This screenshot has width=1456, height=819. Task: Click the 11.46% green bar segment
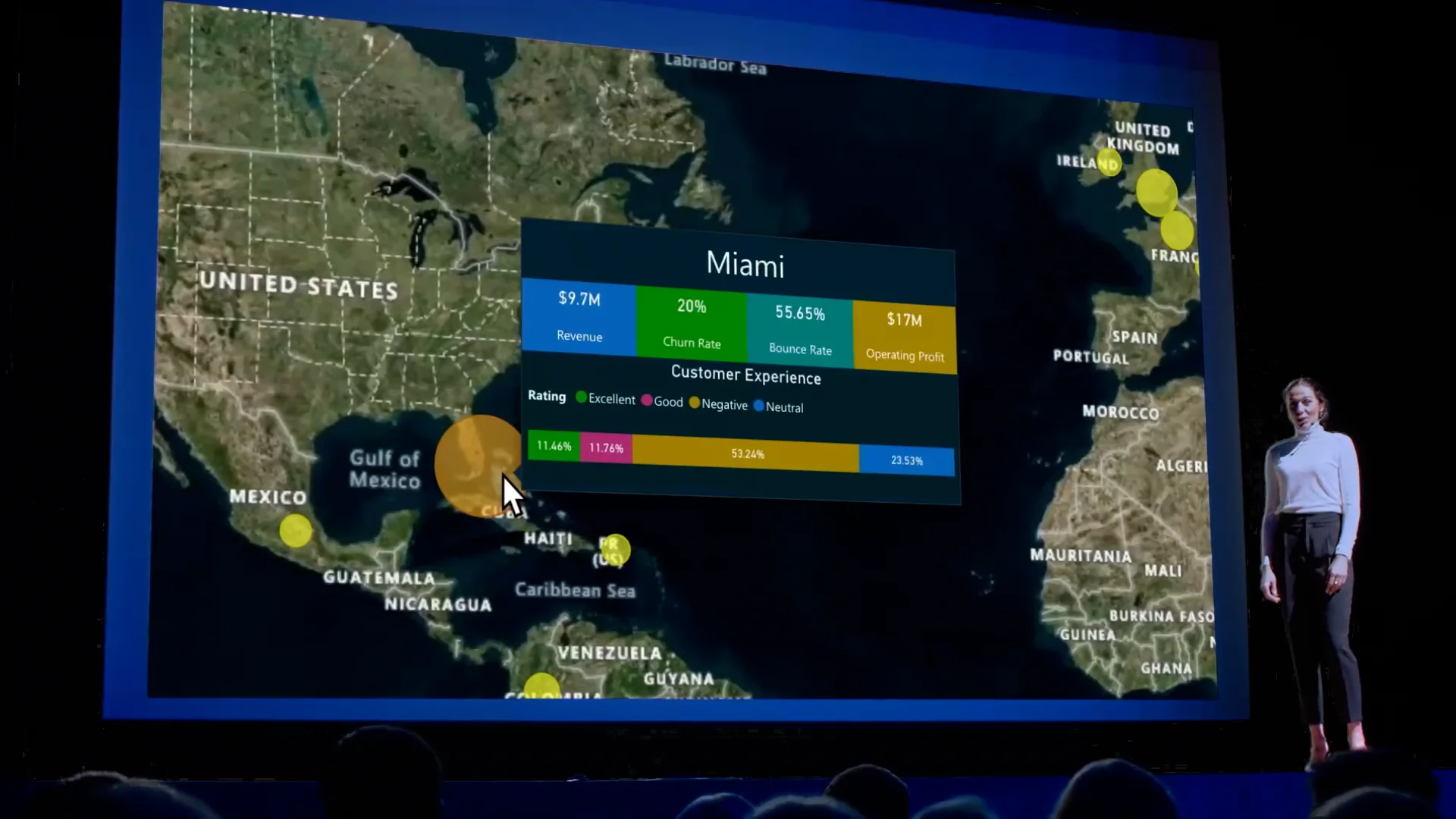point(554,446)
